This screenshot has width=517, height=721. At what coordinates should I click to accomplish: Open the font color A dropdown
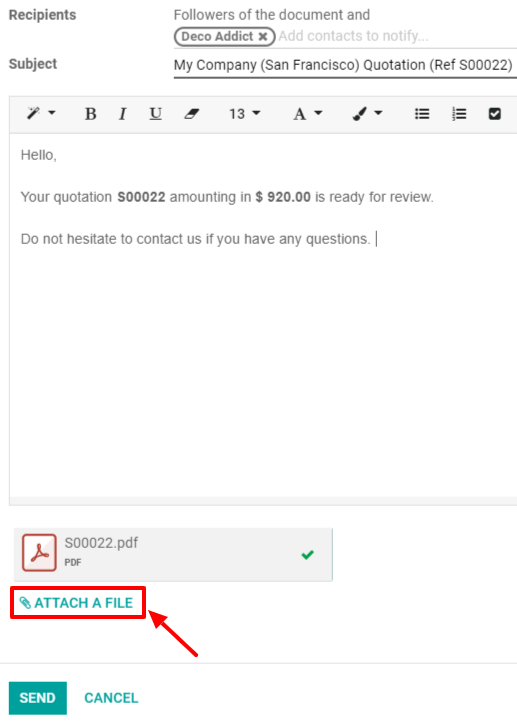tap(308, 114)
